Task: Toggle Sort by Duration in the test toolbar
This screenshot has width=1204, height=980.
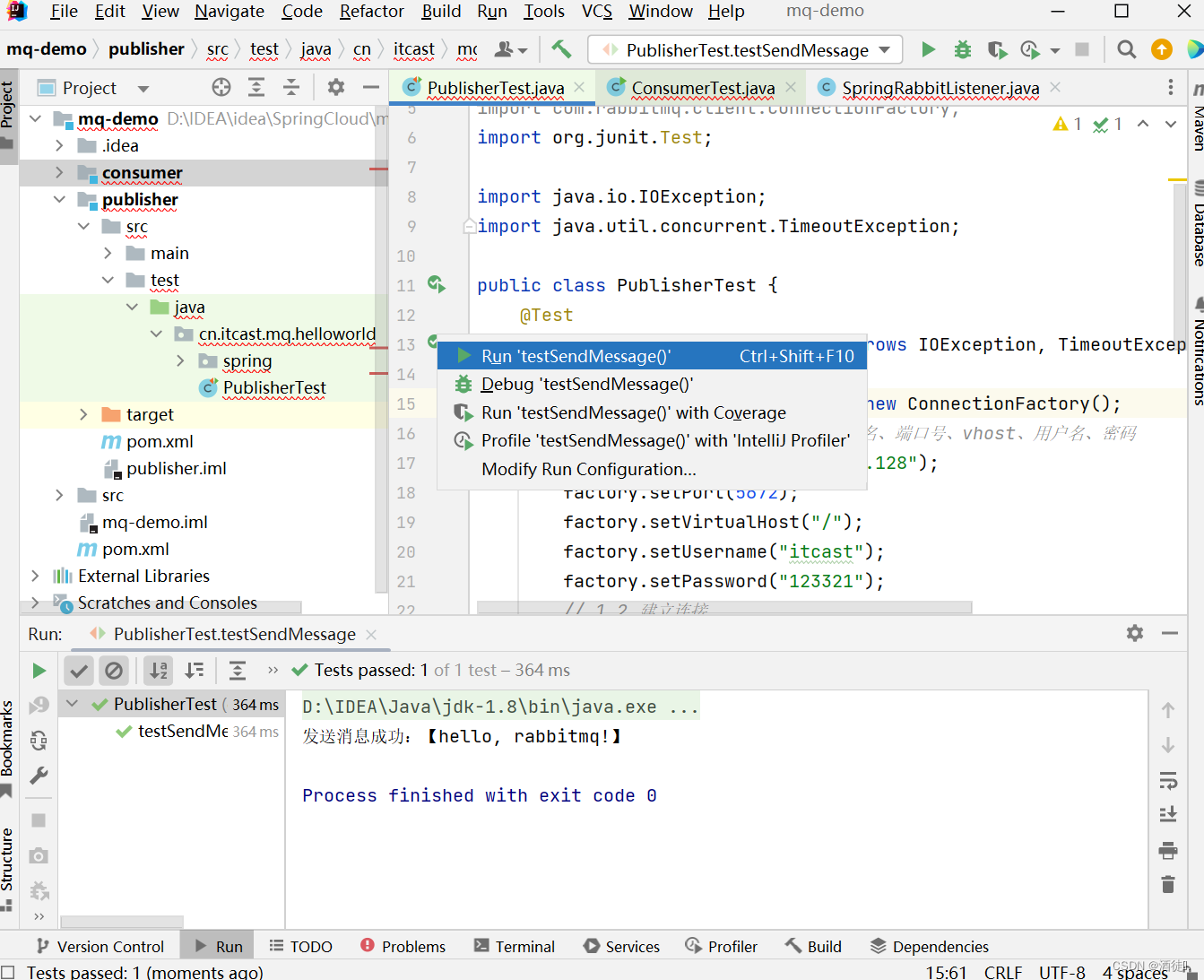Action: tap(195, 671)
